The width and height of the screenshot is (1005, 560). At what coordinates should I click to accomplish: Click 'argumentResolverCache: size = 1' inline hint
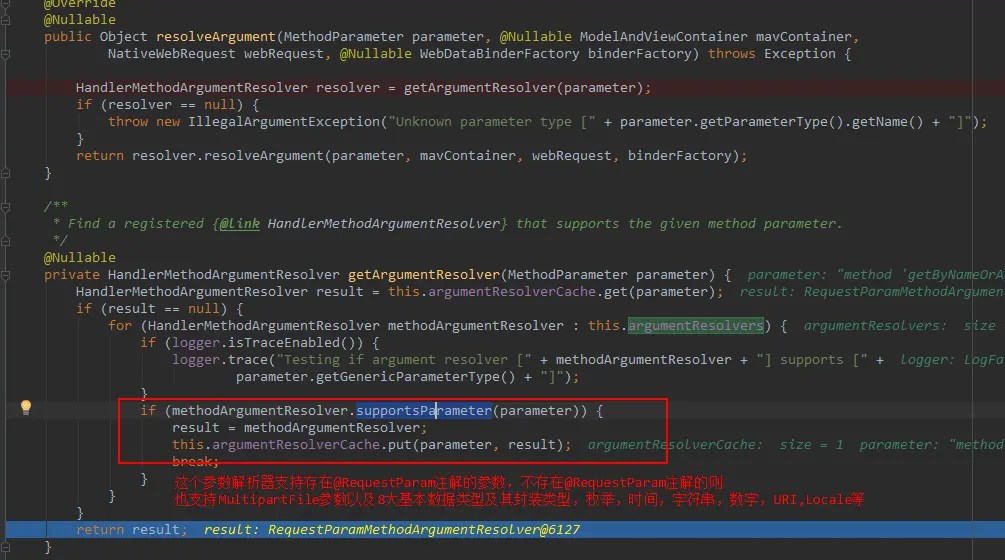715,445
